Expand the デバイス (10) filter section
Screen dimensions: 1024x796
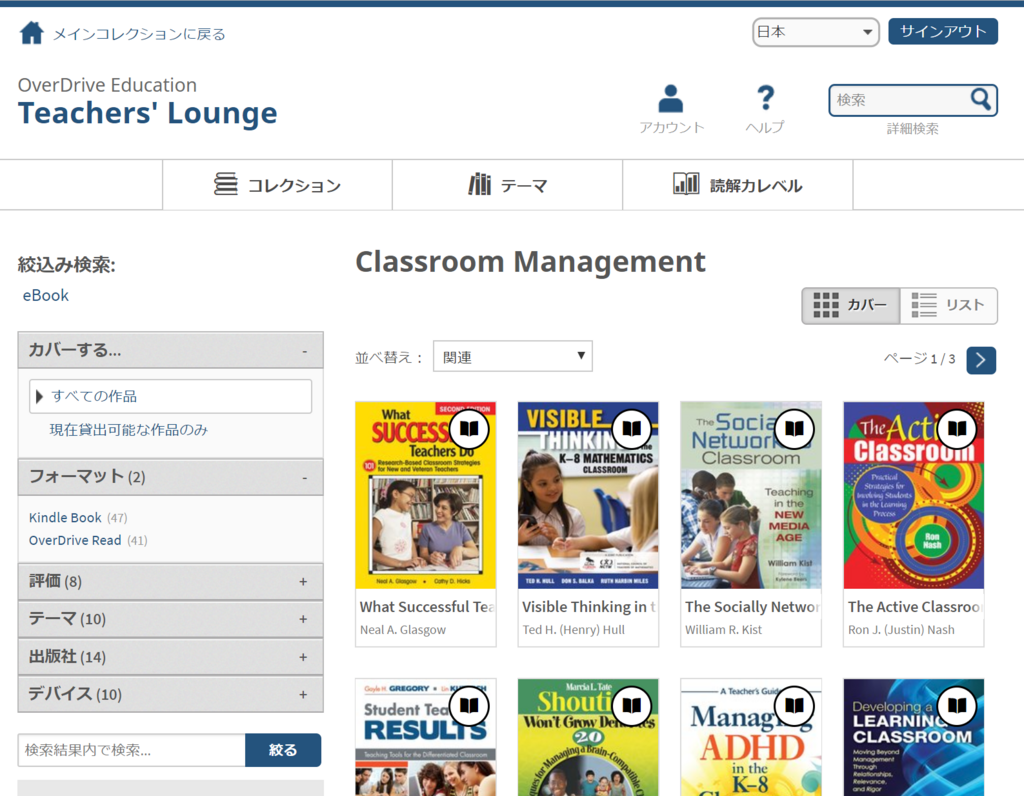click(170, 693)
